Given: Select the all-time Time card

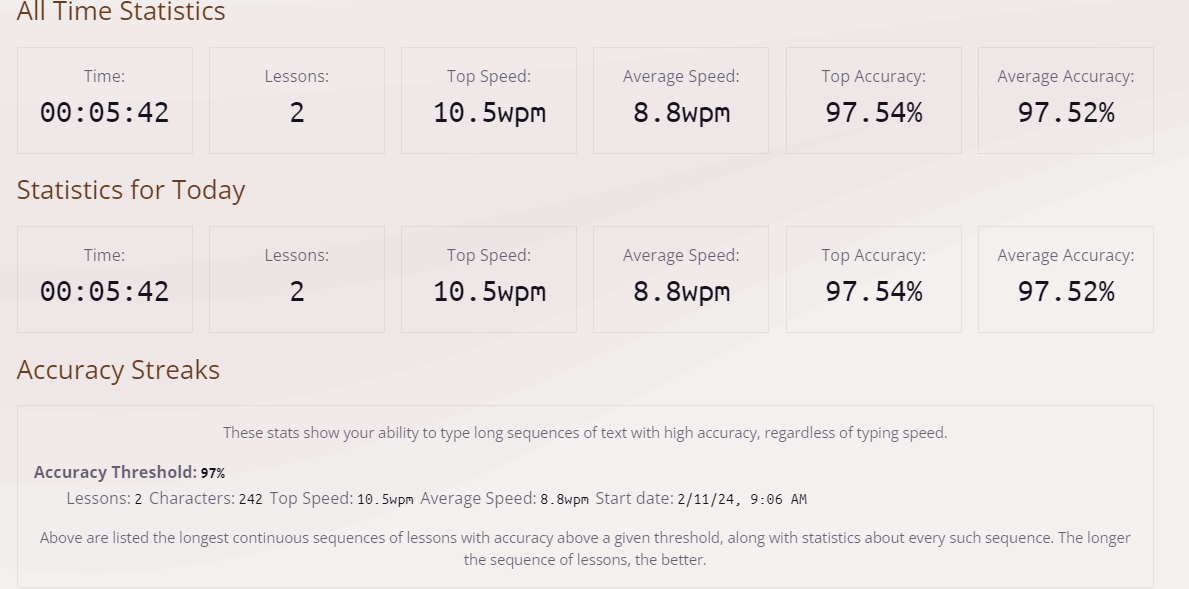Looking at the screenshot, I should (x=105, y=101).
